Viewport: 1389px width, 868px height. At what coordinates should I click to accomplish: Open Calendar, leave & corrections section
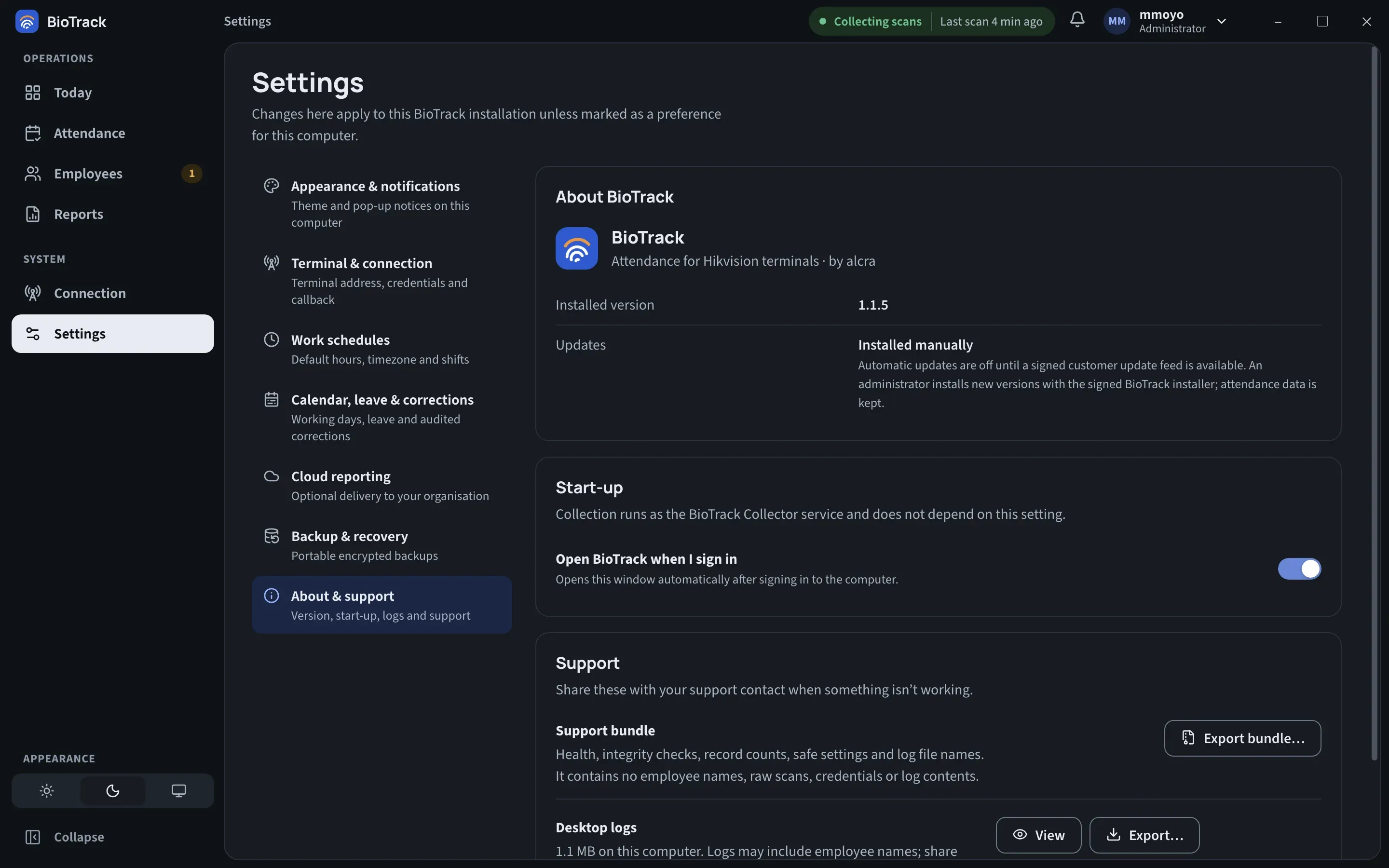(381, 417)
